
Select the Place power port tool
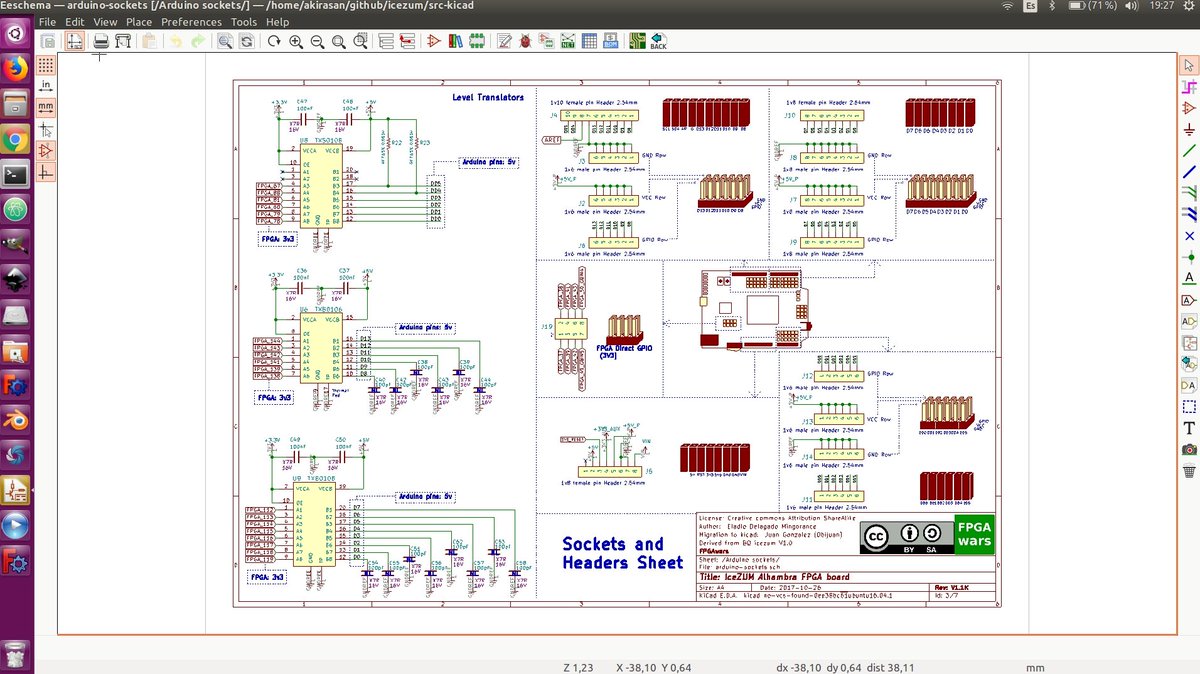[1189, 129]
